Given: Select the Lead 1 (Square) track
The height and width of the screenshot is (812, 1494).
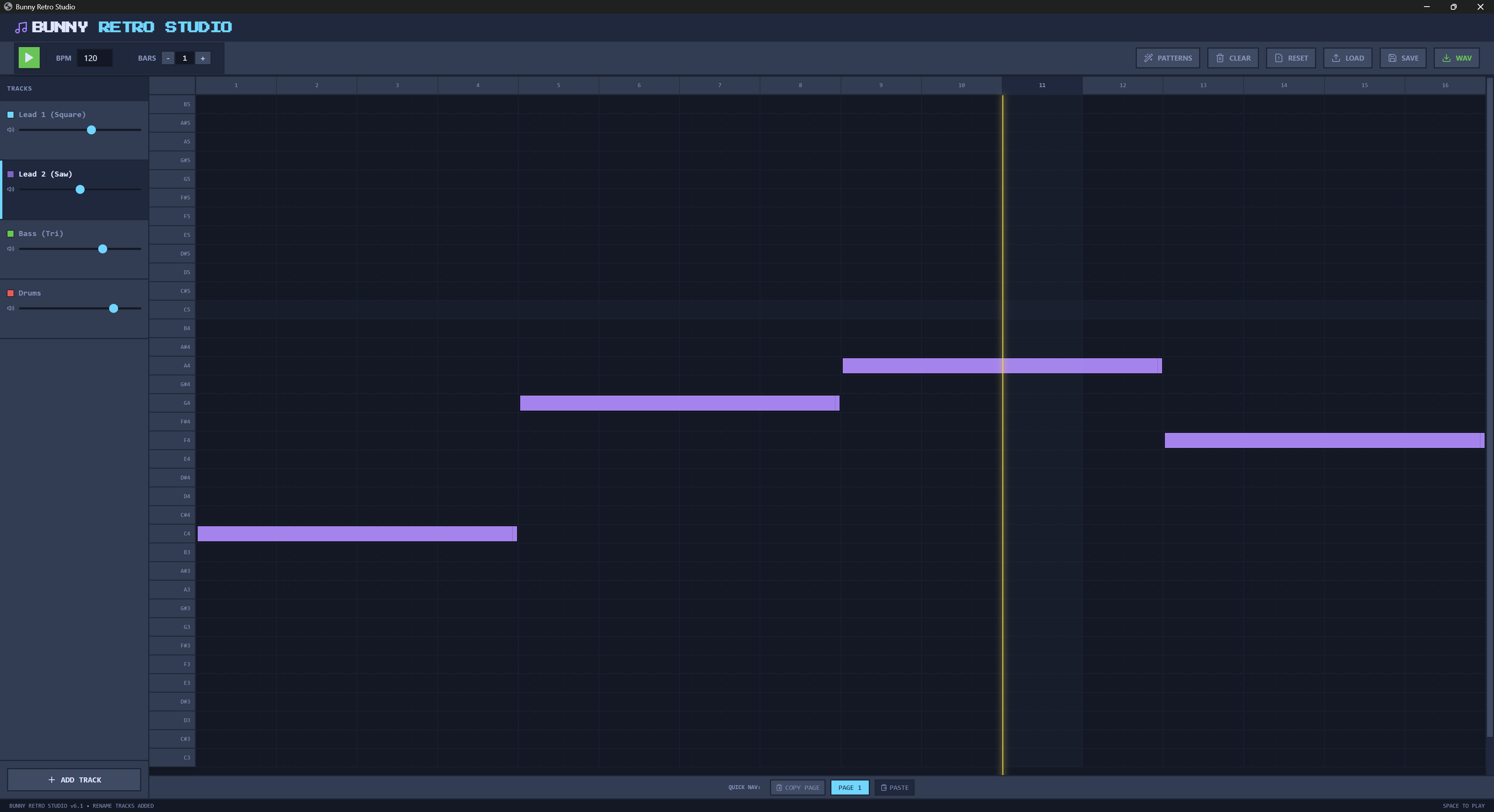Looking at the screenshot, I should point(52,115).
